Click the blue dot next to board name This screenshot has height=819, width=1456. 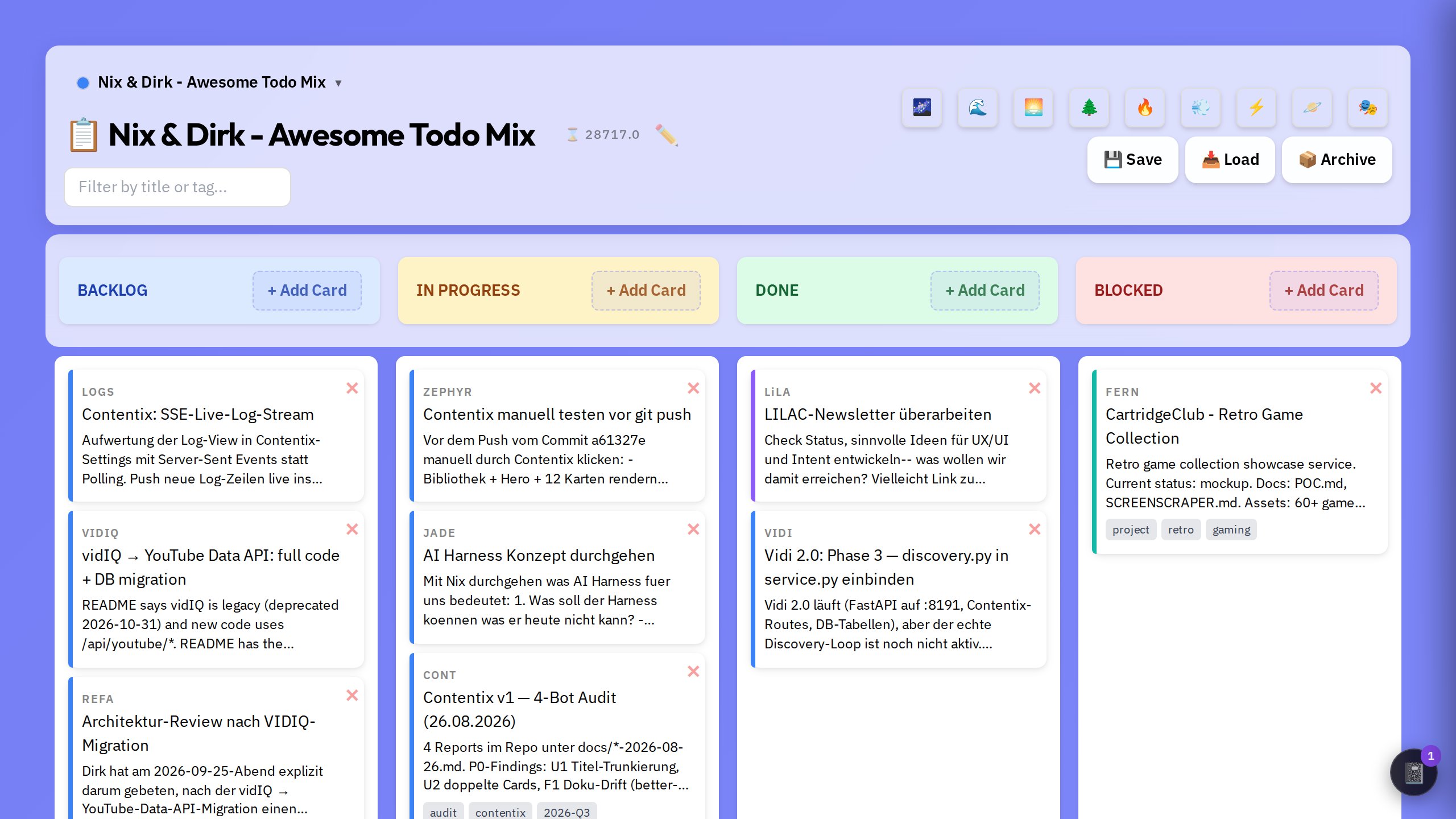pyautogui.click(x=83, y=83)
